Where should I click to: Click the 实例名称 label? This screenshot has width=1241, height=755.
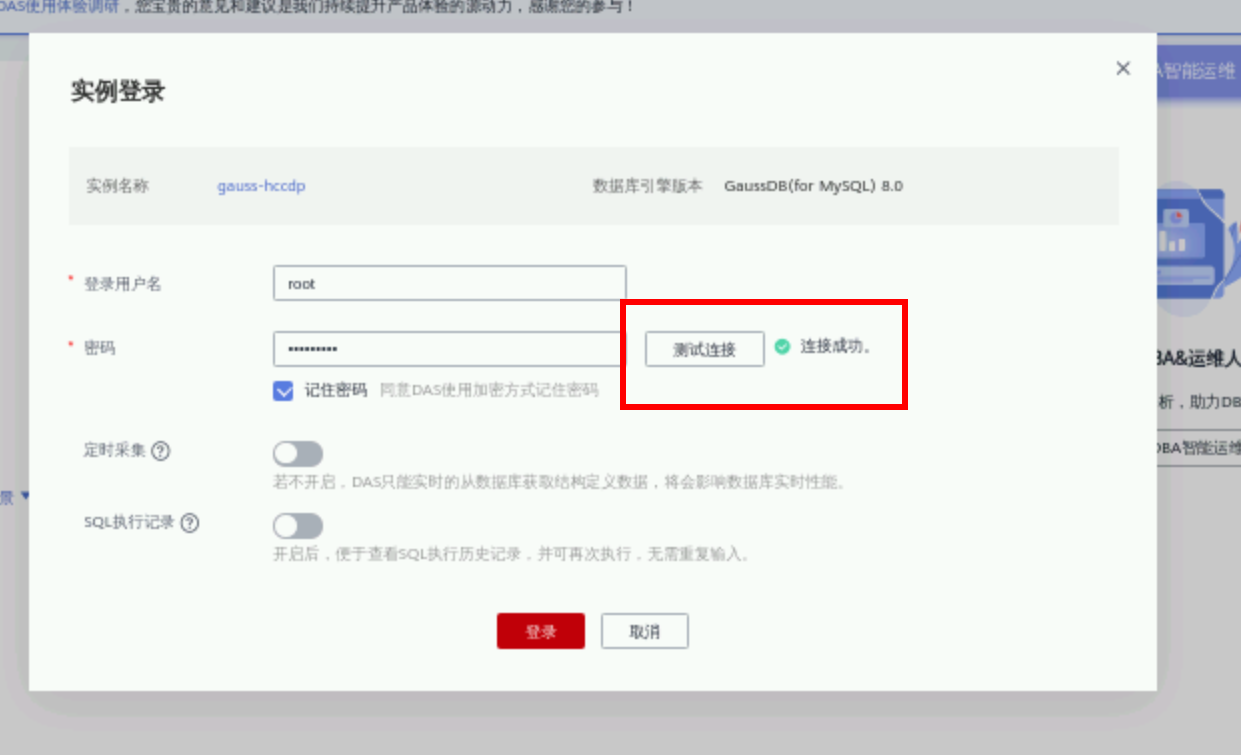[x=117, y=186]
